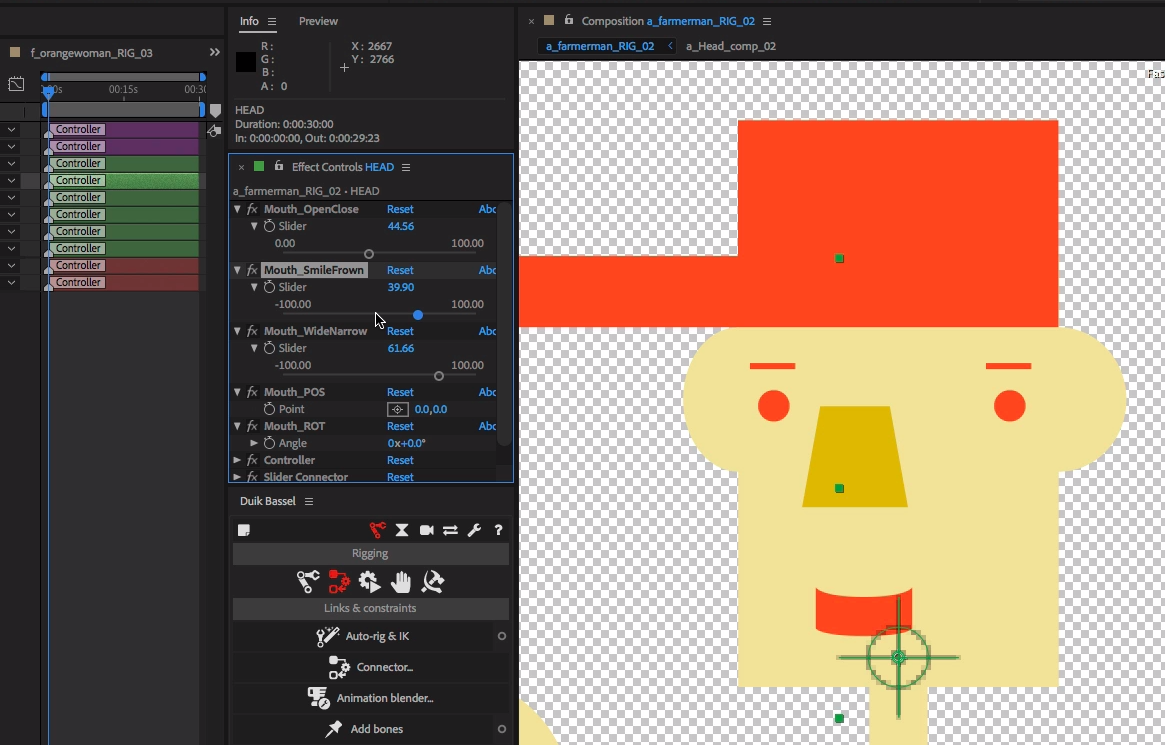The image size is (1165, 745).
Task: Click the controller crosshair below the mouth
Action: click(x=898, y=657)
